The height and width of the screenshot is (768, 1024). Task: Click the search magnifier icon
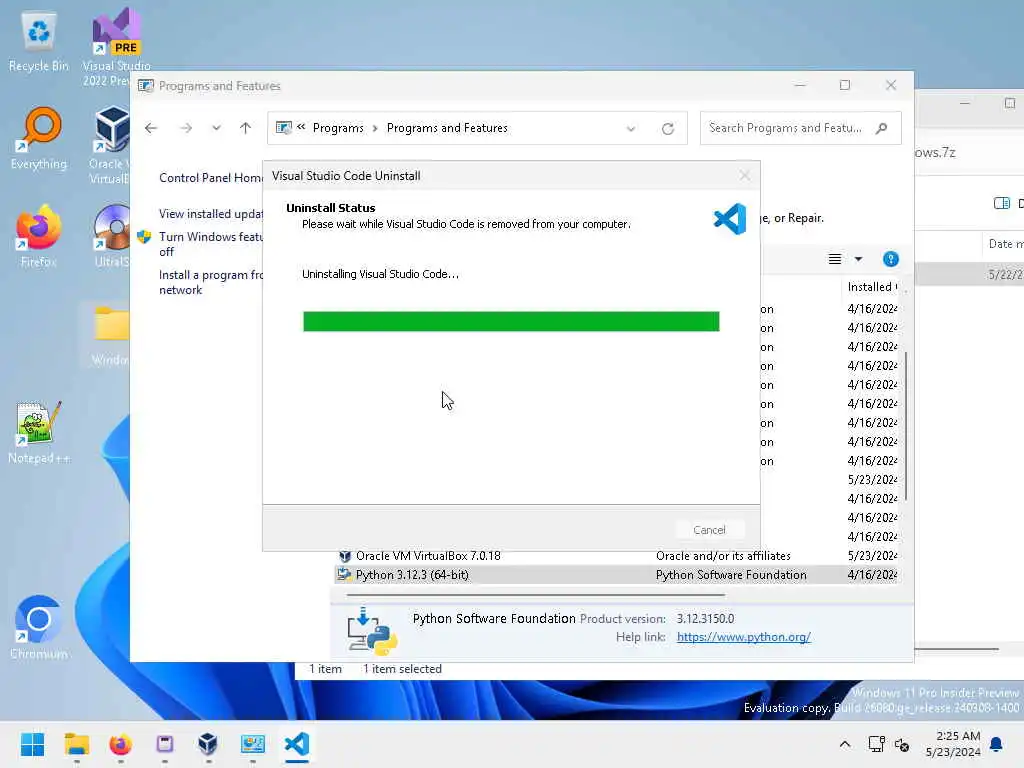882,128
